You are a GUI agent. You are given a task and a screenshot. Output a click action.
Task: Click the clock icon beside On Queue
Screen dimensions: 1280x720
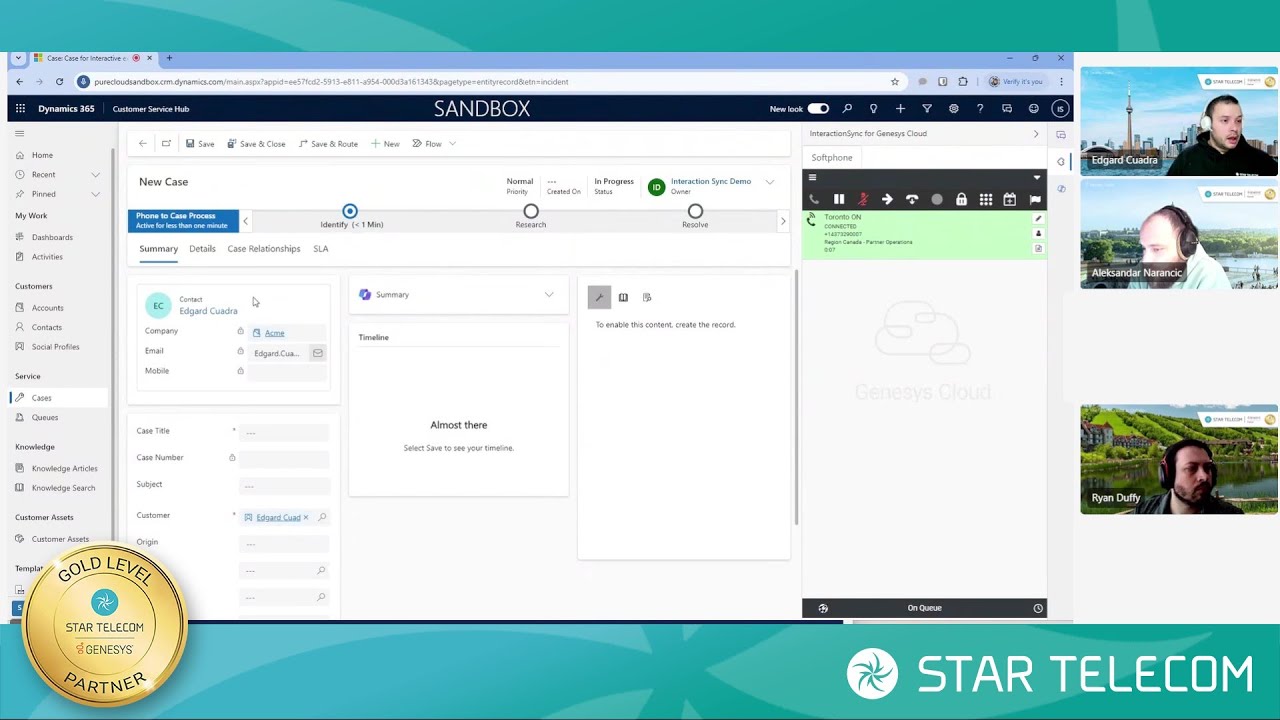1038,608
